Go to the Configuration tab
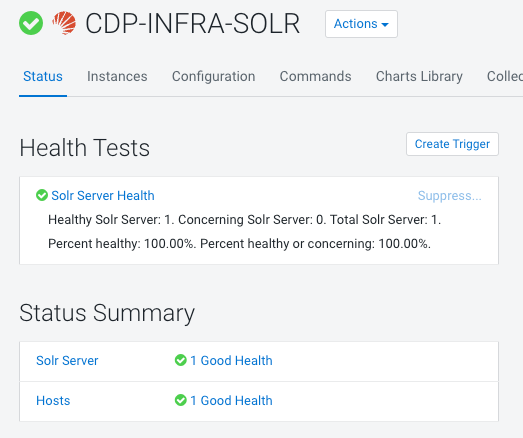The image size is (523, 438). tap(213, 76)
